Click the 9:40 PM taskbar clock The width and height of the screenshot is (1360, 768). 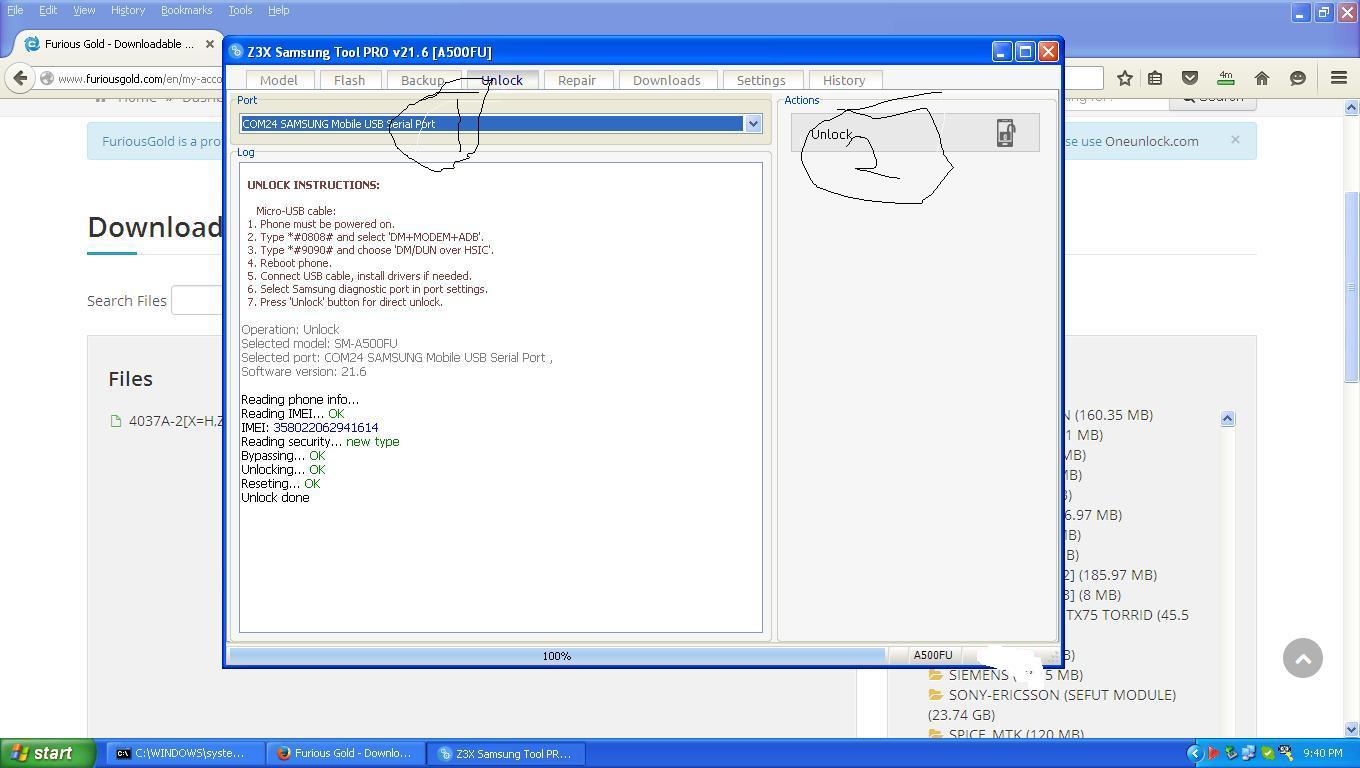[1322, 753]
